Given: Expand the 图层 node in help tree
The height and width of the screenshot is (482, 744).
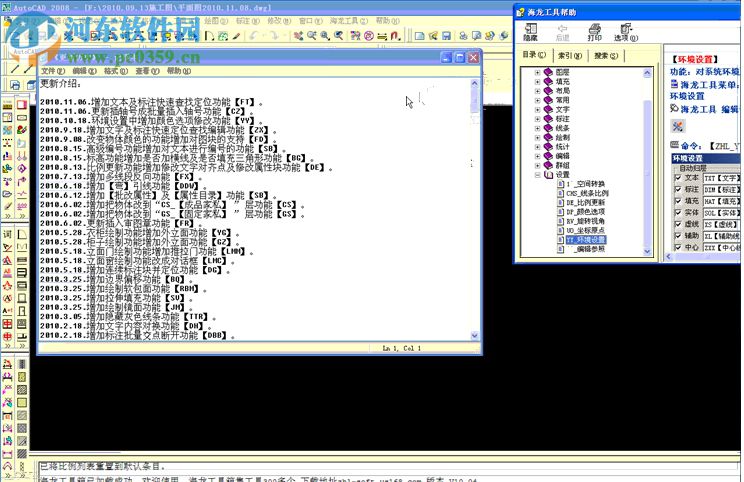Looking at the screenshot, I should pyautogui.click(x=537, y=72).
